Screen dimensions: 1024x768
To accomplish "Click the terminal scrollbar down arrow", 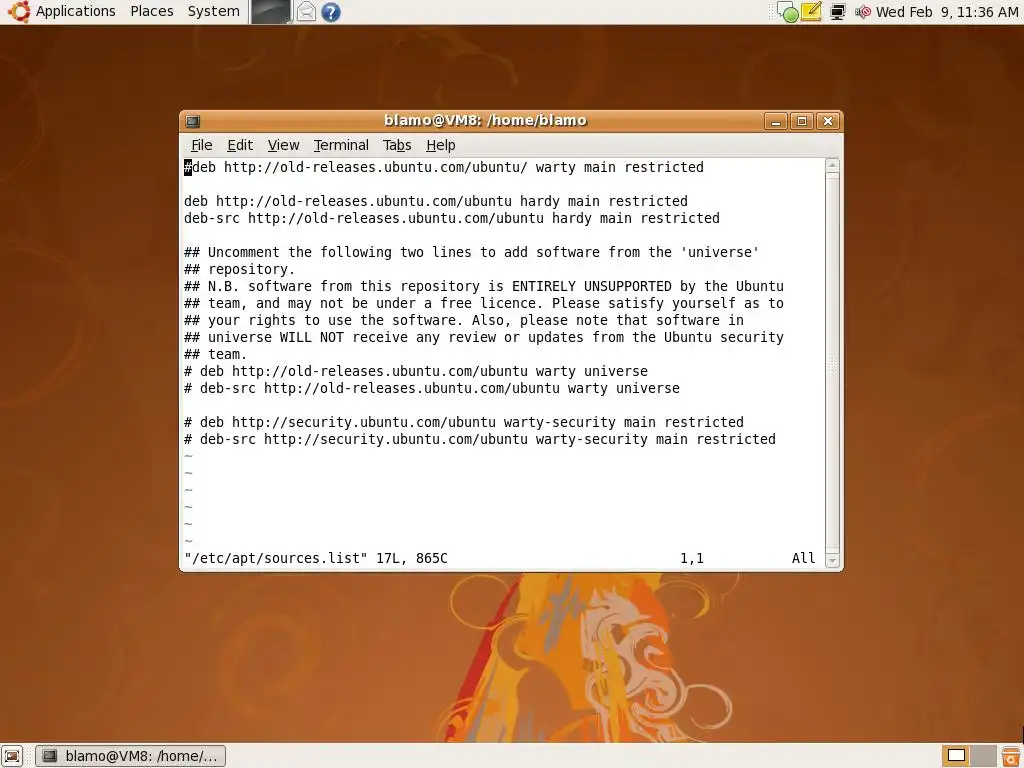I will point(832,560).
